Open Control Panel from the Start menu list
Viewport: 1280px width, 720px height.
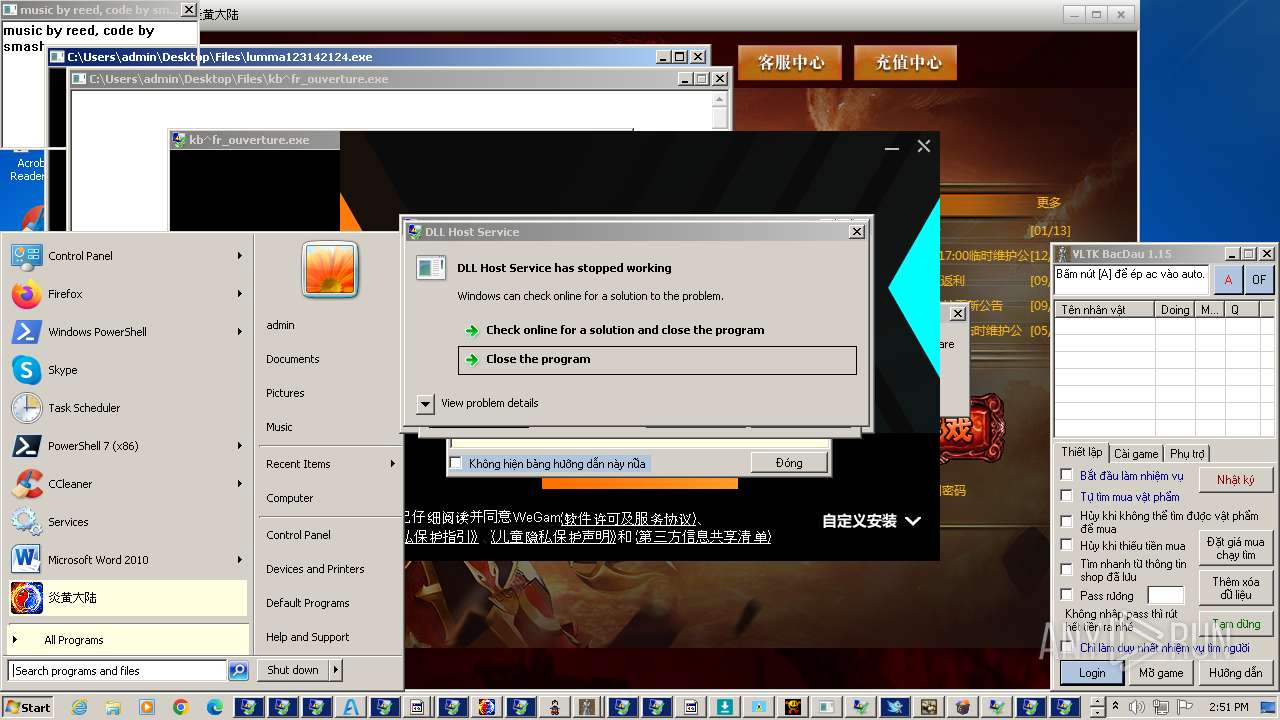(x=127, y=256)
